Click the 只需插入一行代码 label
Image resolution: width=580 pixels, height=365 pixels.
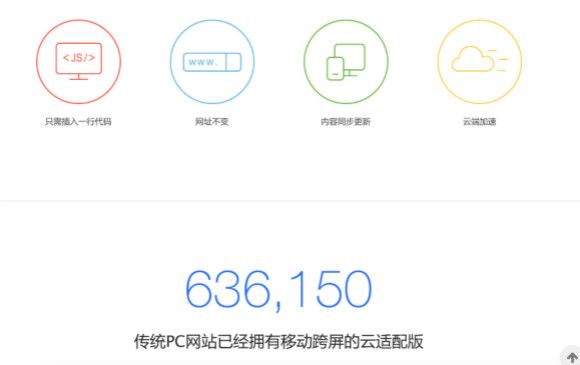78,122
